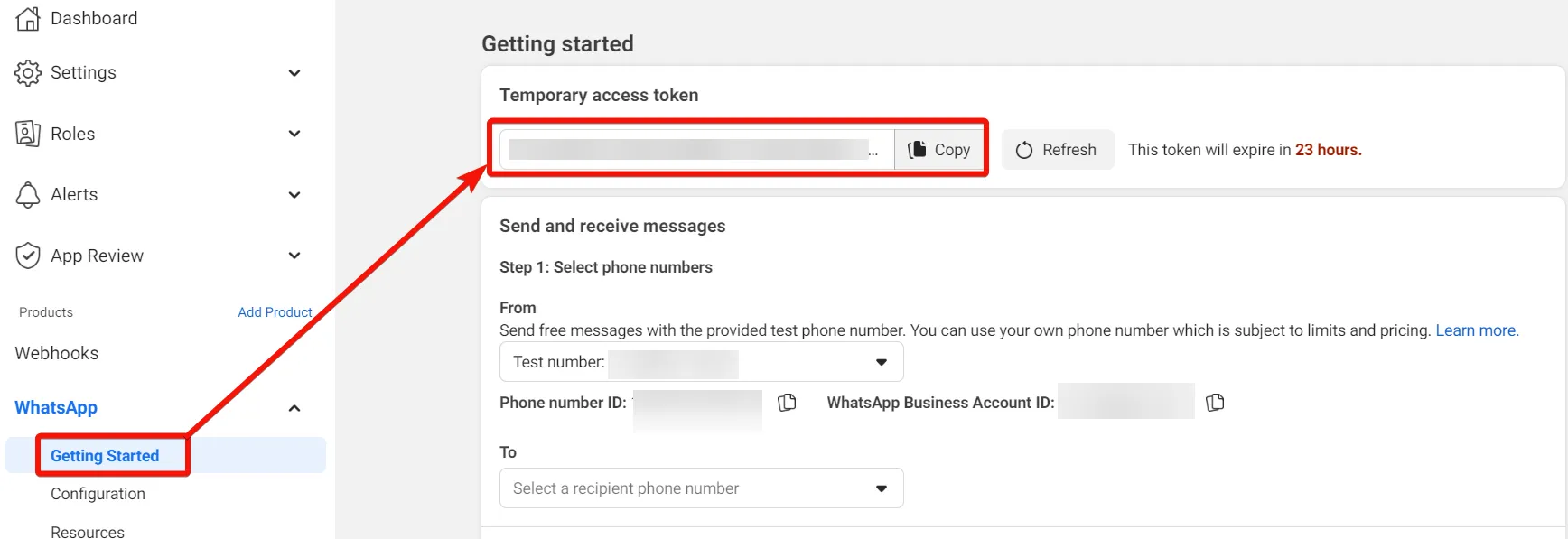Copy the temporary access token
This screenshot has height=539, width=1568.
(x=939, y=150)
